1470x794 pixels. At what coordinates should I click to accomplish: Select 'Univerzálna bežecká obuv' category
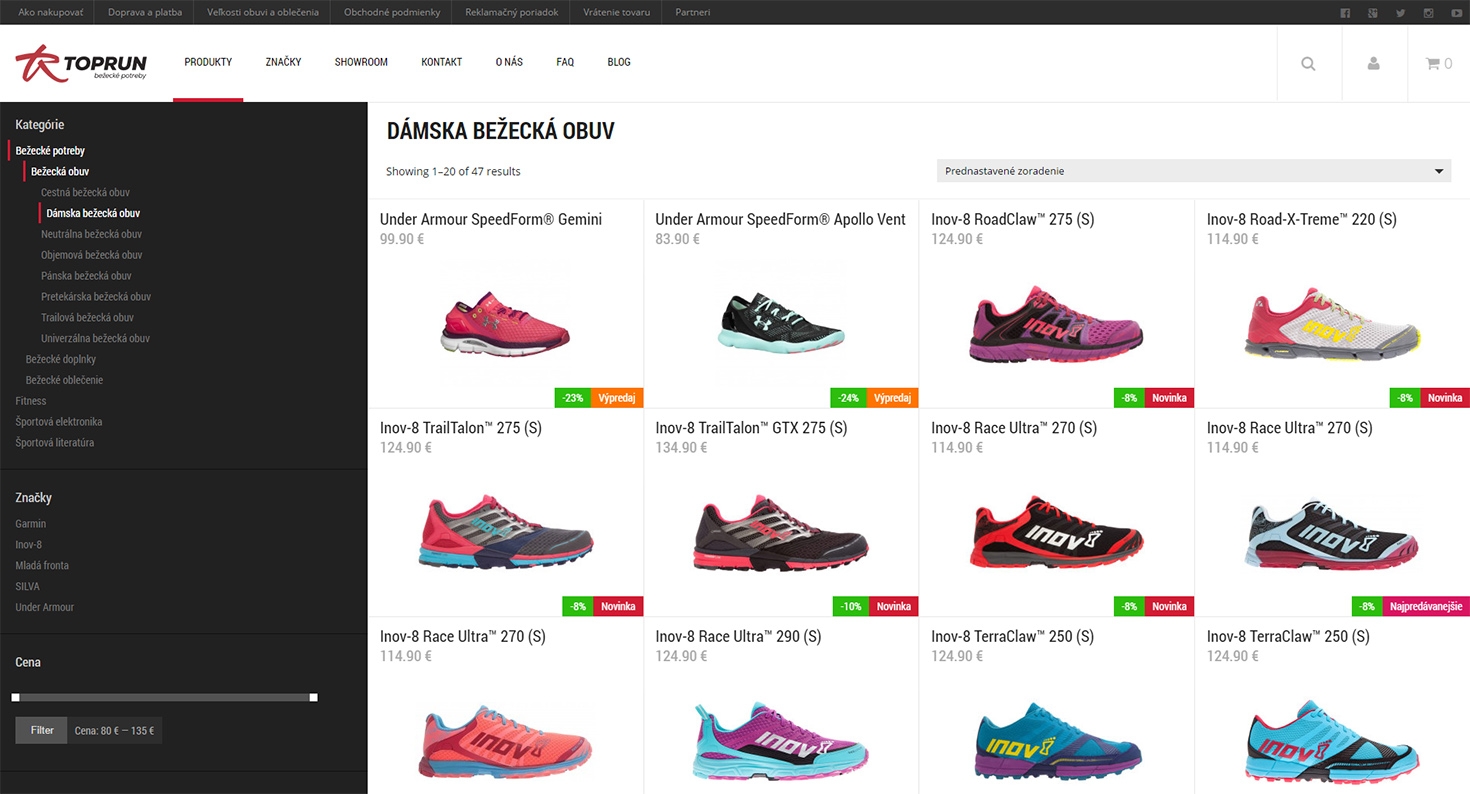coord(95,338)
